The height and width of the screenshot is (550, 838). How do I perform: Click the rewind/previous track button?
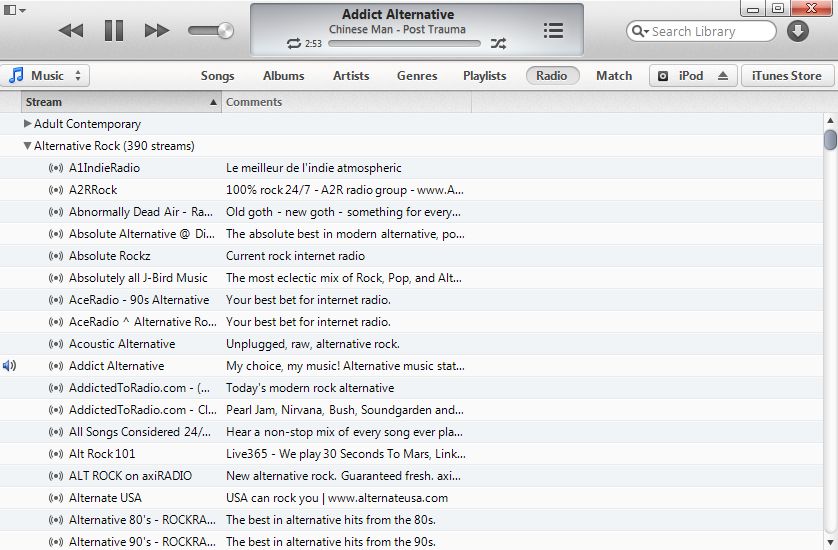coord(70,31)
